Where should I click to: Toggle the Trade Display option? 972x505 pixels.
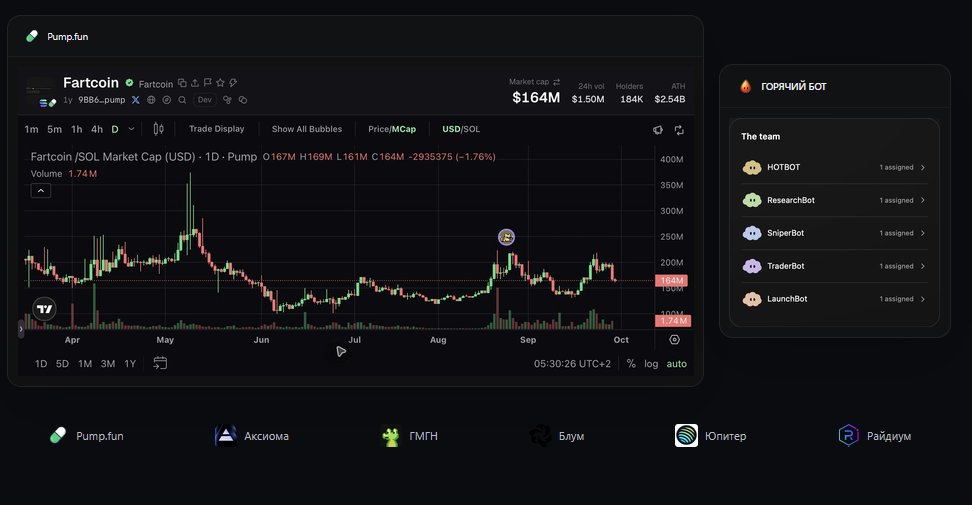tap(216, 129)
